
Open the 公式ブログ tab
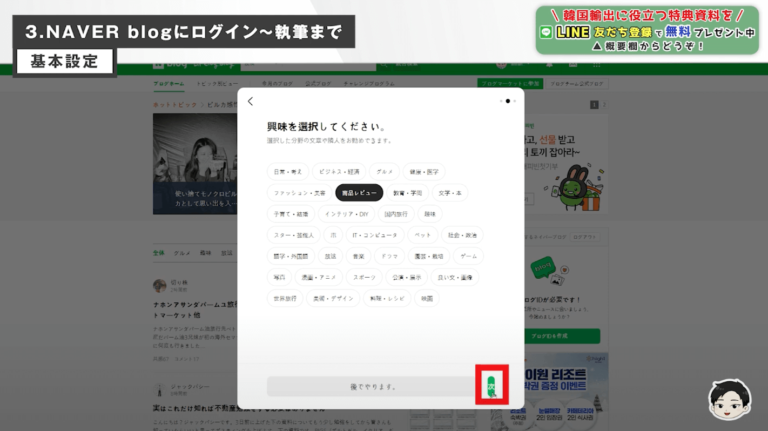click(x=318, y=84)
